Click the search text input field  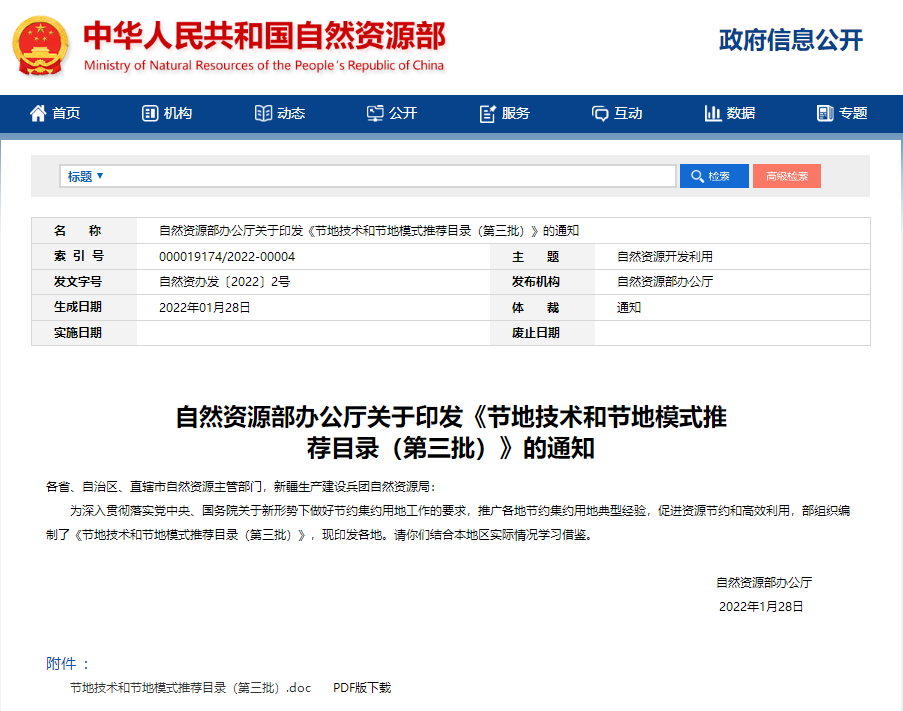[x=390, y=176]
